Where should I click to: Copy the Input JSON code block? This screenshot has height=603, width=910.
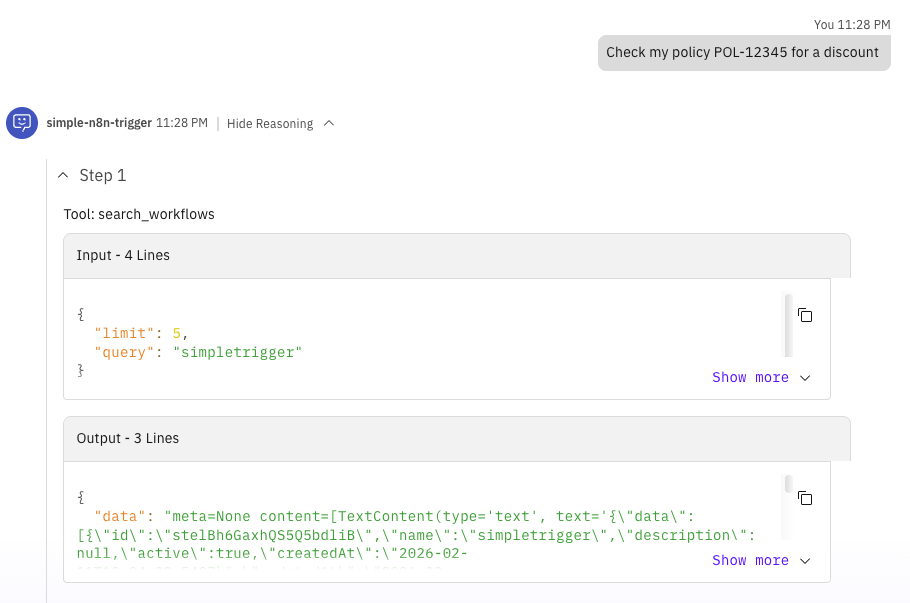point(804,315)
